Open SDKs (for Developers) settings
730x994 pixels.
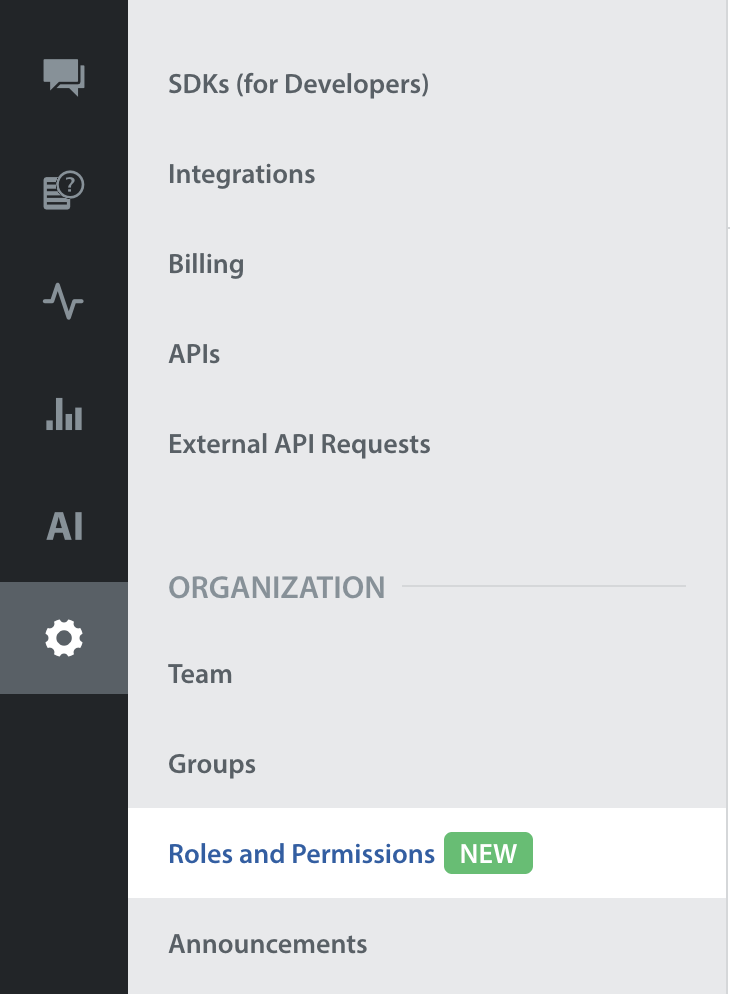298,84
